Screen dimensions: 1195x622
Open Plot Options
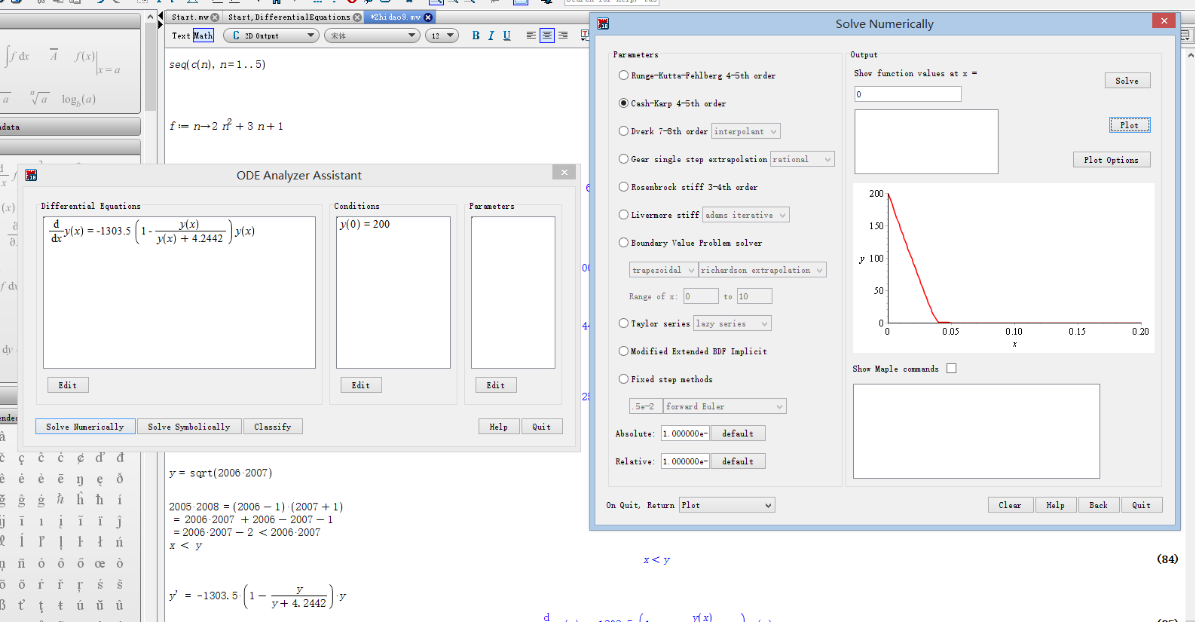(x=1111, y=160)
